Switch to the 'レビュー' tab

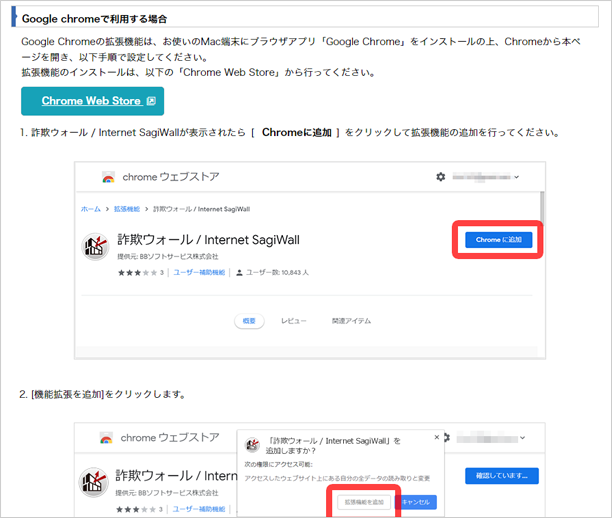tap(293, 321)
